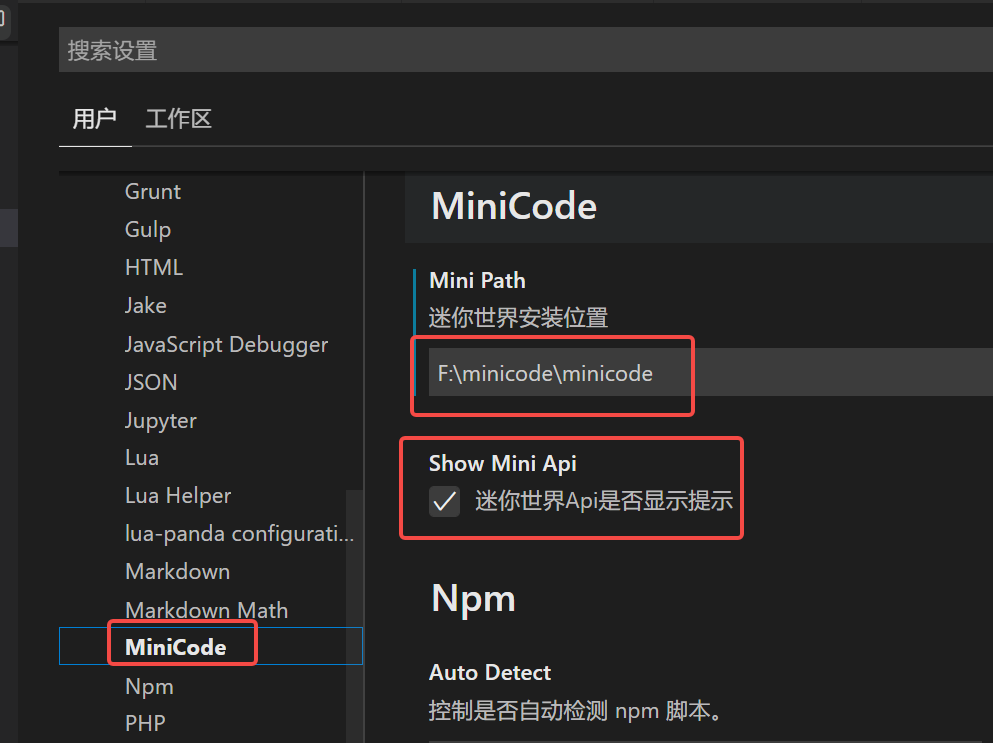The width and height of the screenshot is (993, 743).
Task: Switch to the 工作区 tab
Action: click(x=179, y=118)
